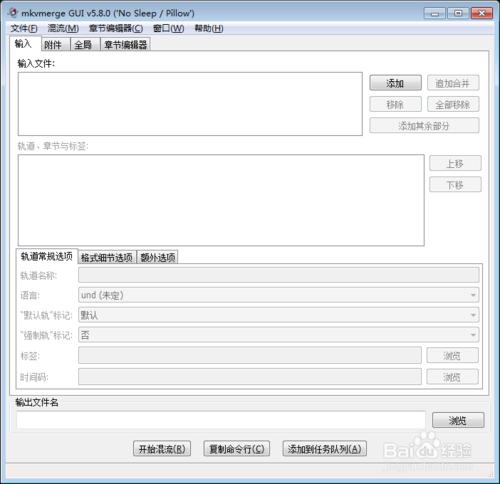Click the 追加合并 button
The width and height of the screenshot is (500, 484).
click(453, 83)
